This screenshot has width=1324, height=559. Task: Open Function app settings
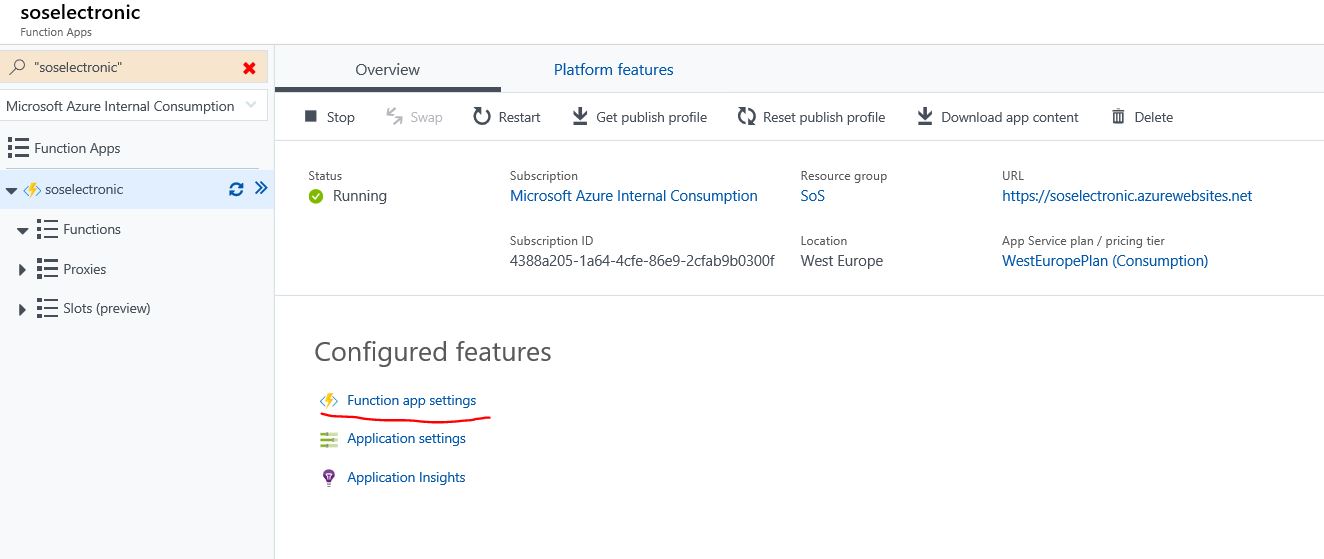coord(412,400)
